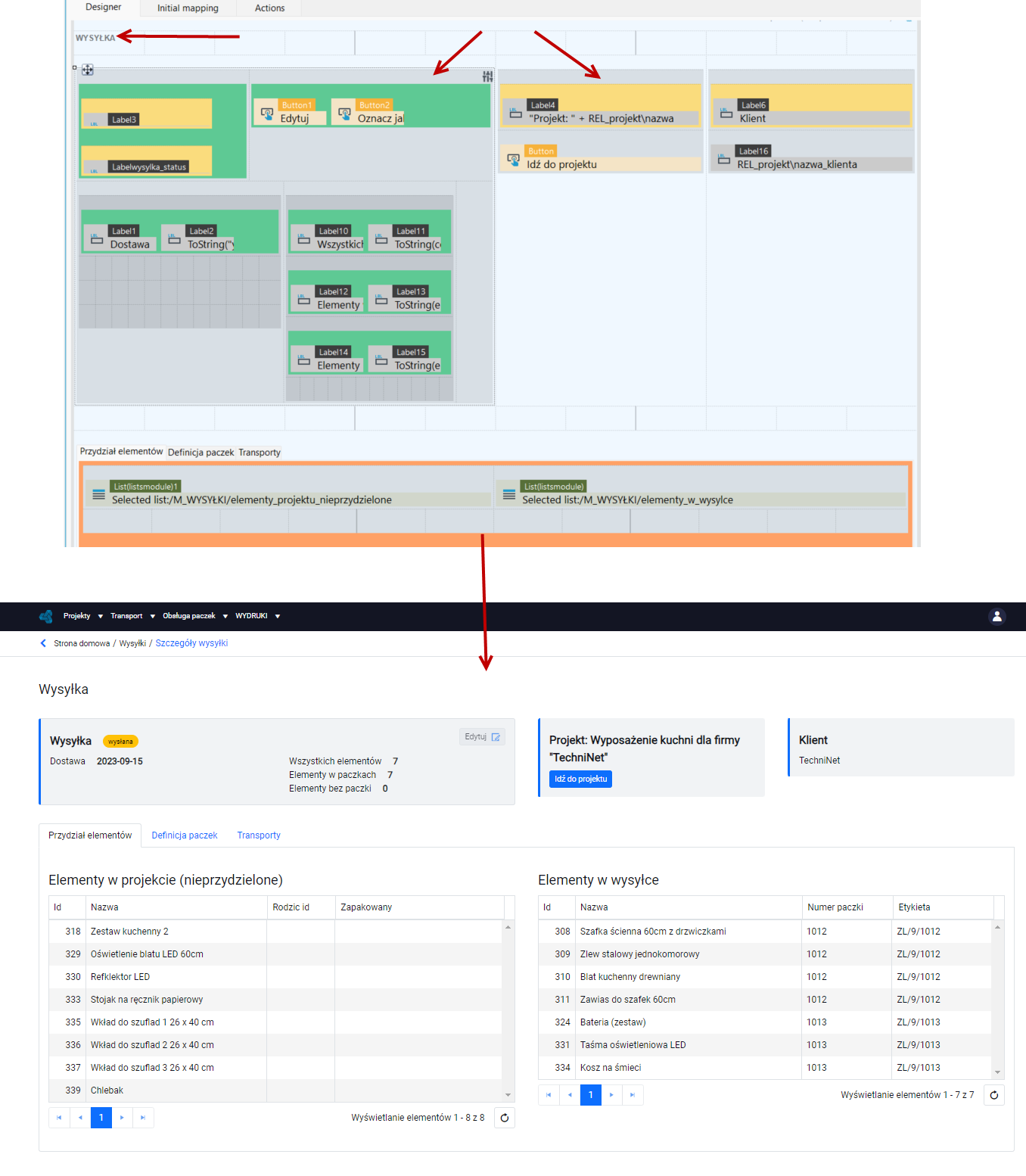Go to next page of Elementy w wysyłce

coord(611,1095)
